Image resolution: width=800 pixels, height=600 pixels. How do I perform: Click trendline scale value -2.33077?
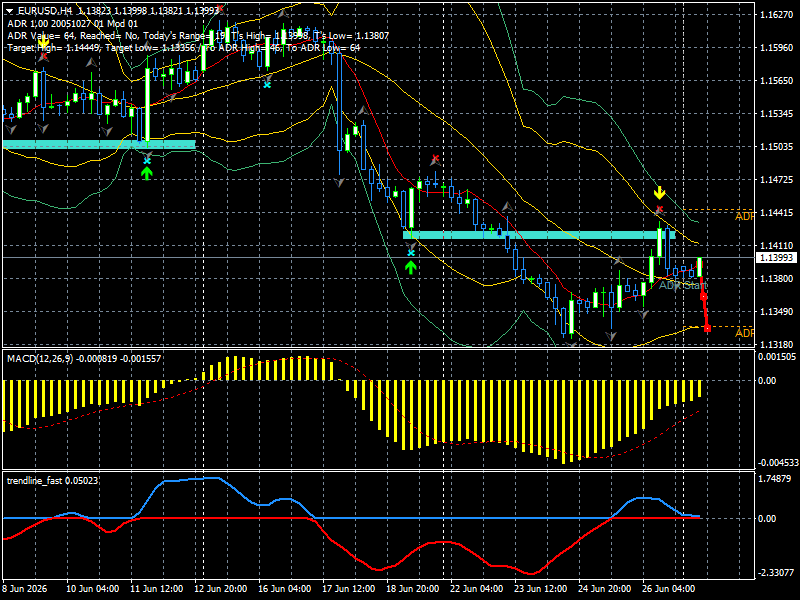[x=776, y=573]
